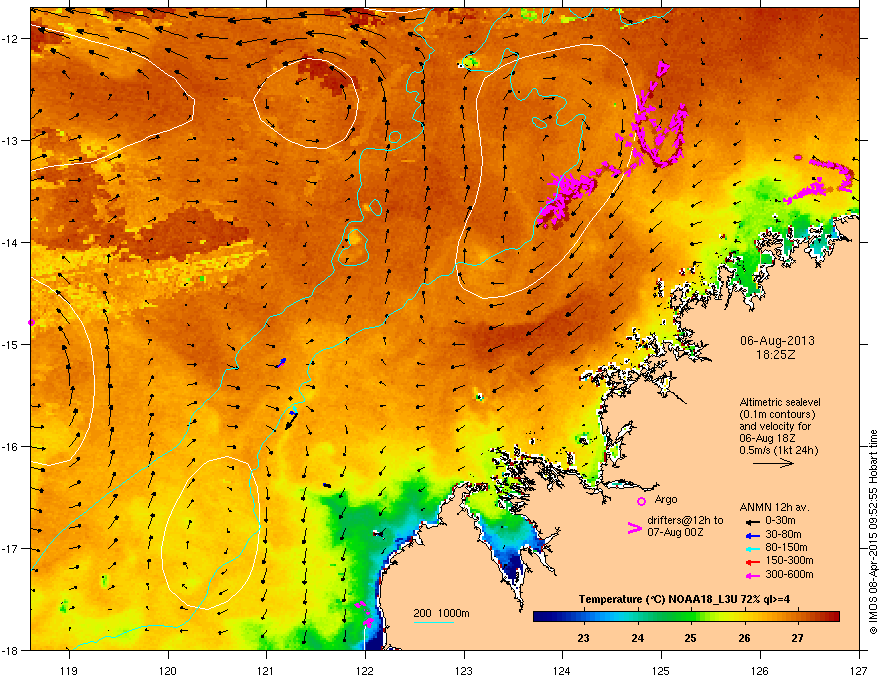Image resolution: width=880 pixels, height=680 pixels.
Task: Click the '07-Aug 00Z' legend text
Action: coord(675,532)
